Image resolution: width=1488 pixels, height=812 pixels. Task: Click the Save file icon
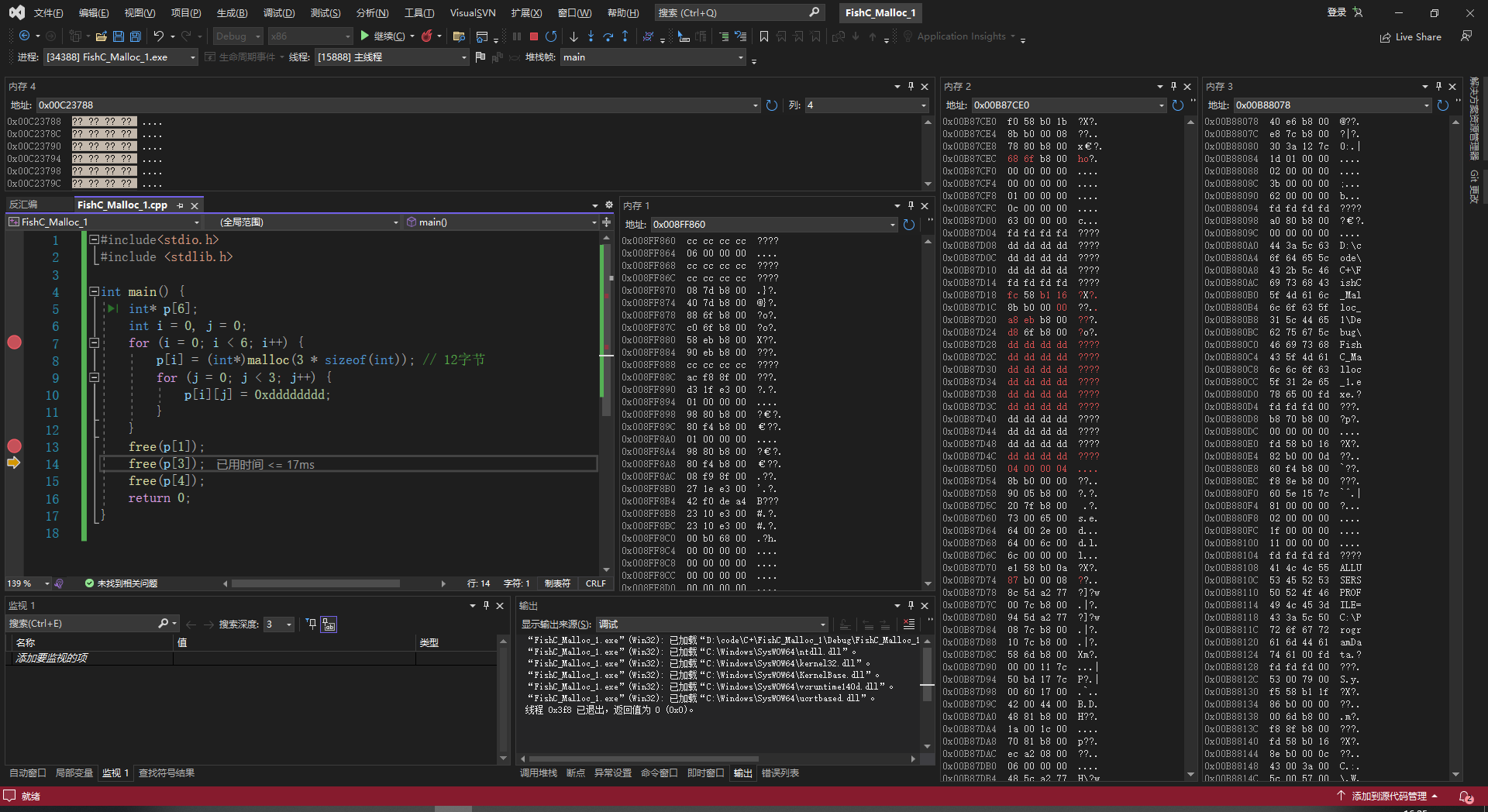(x=119, y=36)
